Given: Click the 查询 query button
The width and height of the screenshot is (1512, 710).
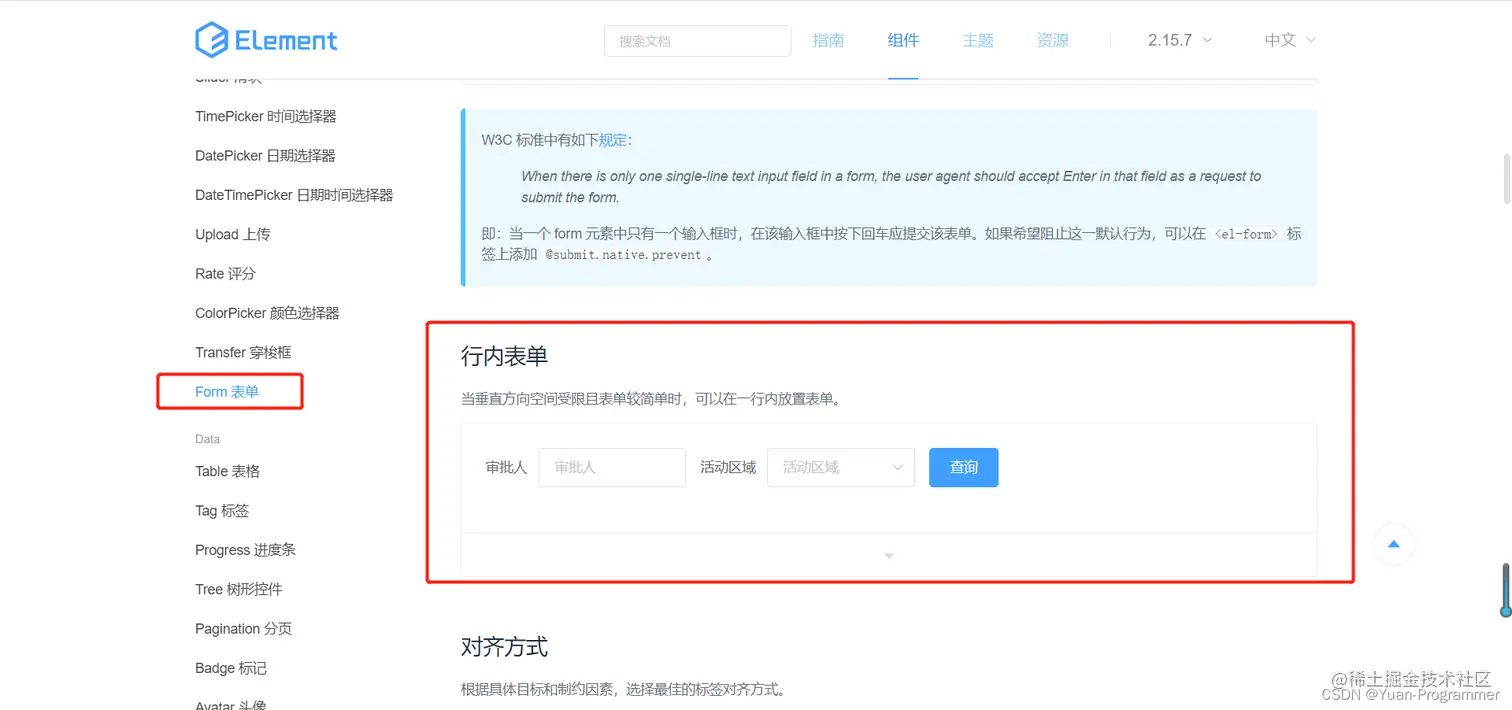Looking at the screenshot, I should click(963, 467).
